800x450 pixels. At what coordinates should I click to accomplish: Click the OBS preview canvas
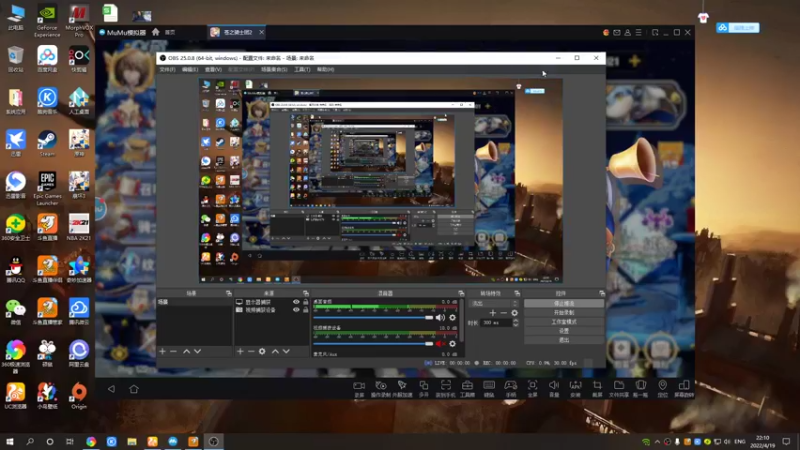point(381,181)
